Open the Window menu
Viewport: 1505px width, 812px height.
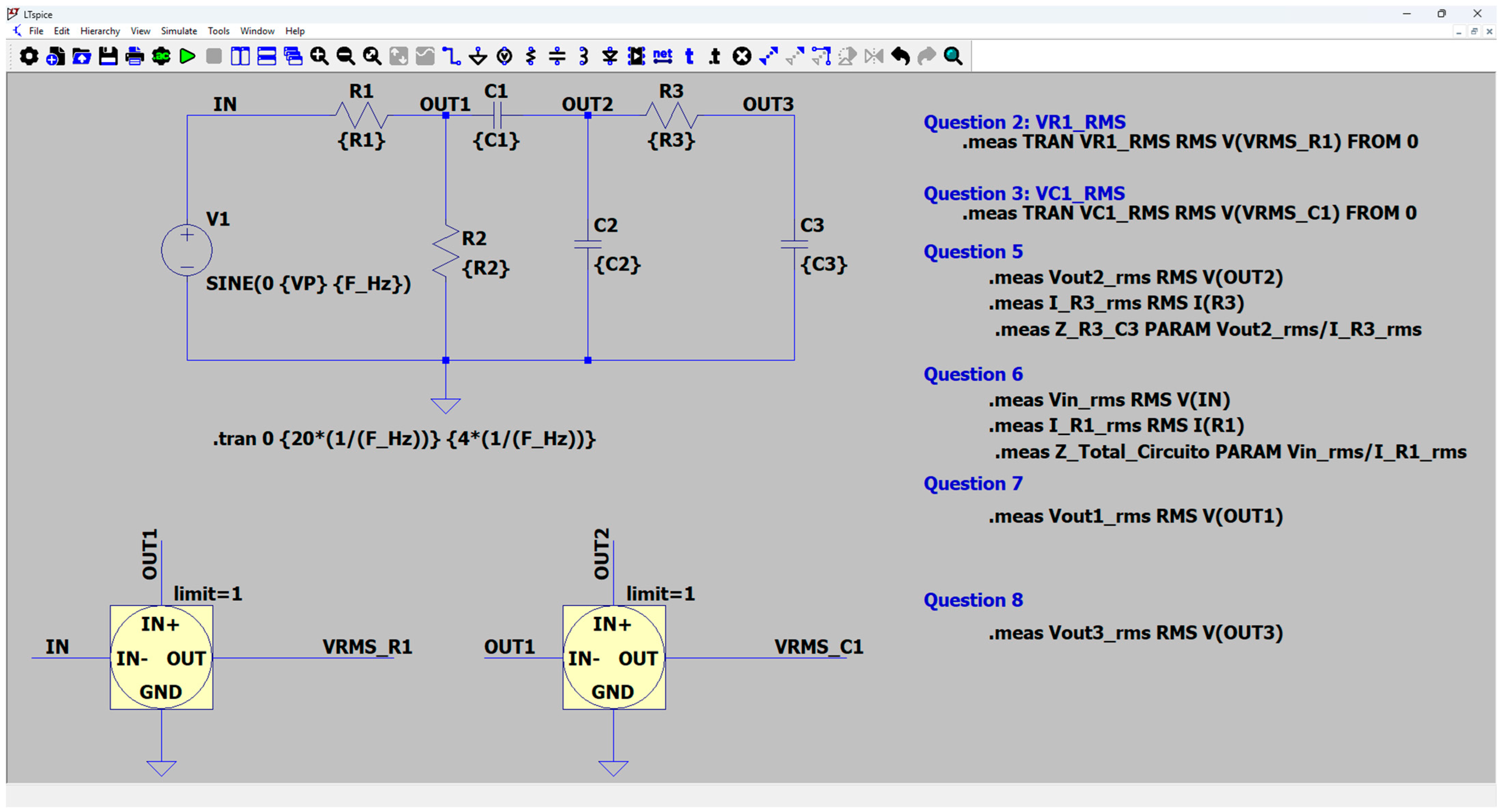point(257,31)
